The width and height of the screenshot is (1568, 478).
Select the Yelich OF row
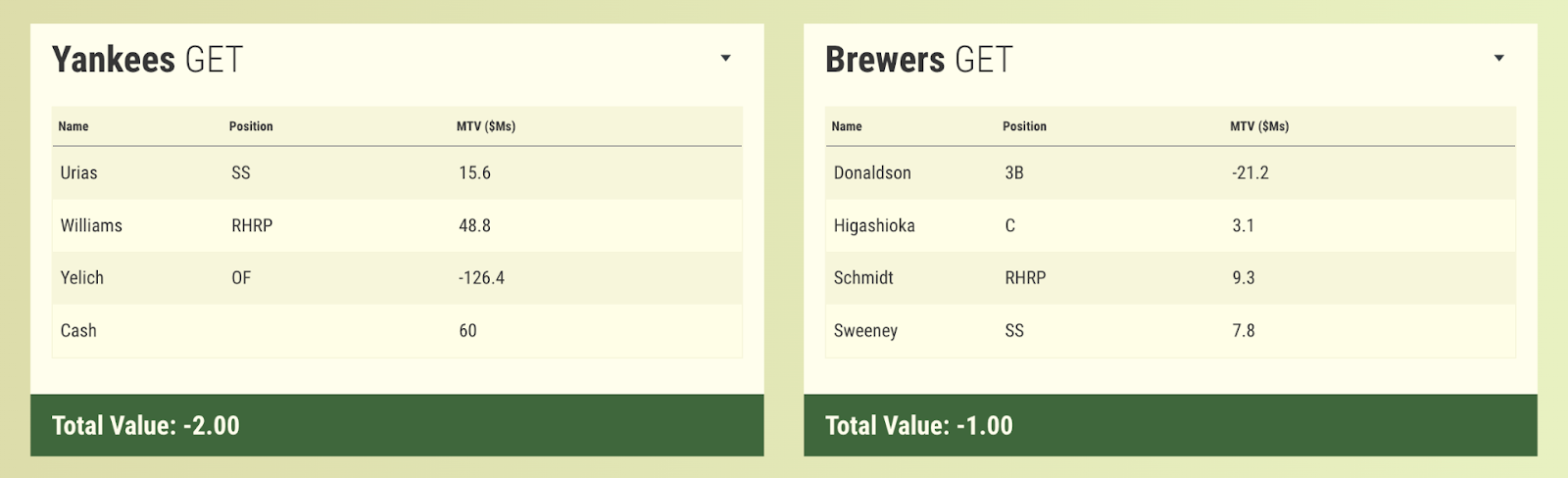click(397, 278)
